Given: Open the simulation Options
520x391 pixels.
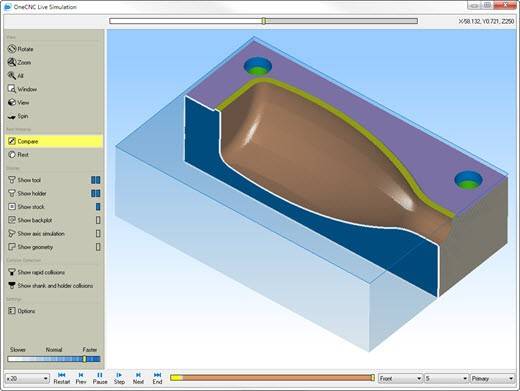Looking at the screenshot, I should tap(21, 311).
